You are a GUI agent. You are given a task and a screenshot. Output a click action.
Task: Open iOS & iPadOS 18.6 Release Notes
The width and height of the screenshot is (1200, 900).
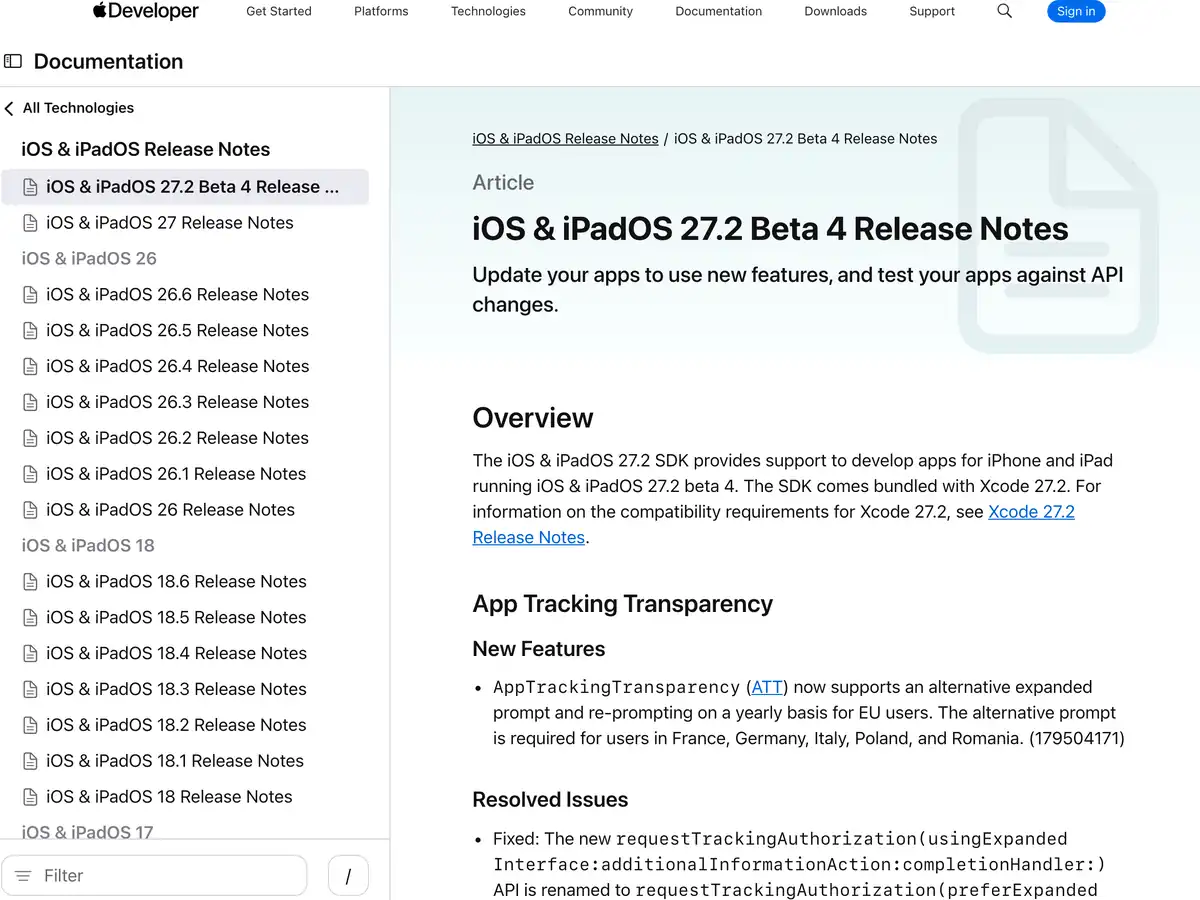176,582
